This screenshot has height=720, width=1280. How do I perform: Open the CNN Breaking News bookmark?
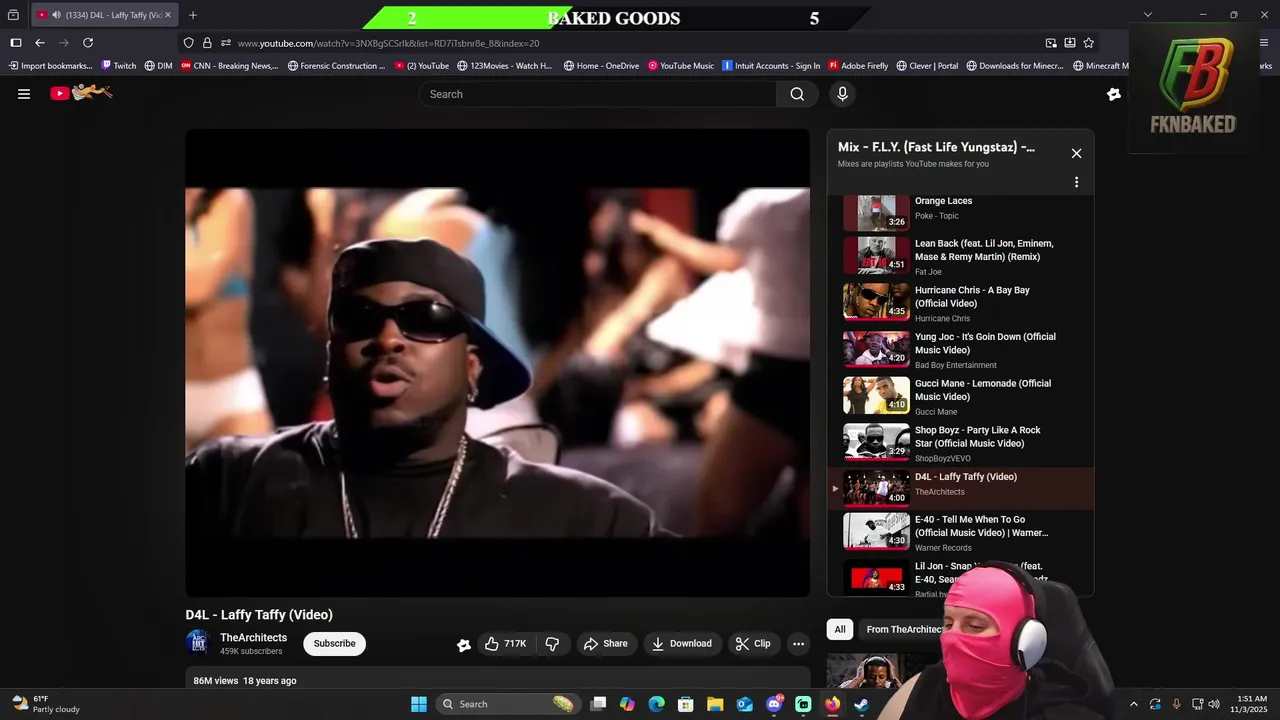point(229,66)
